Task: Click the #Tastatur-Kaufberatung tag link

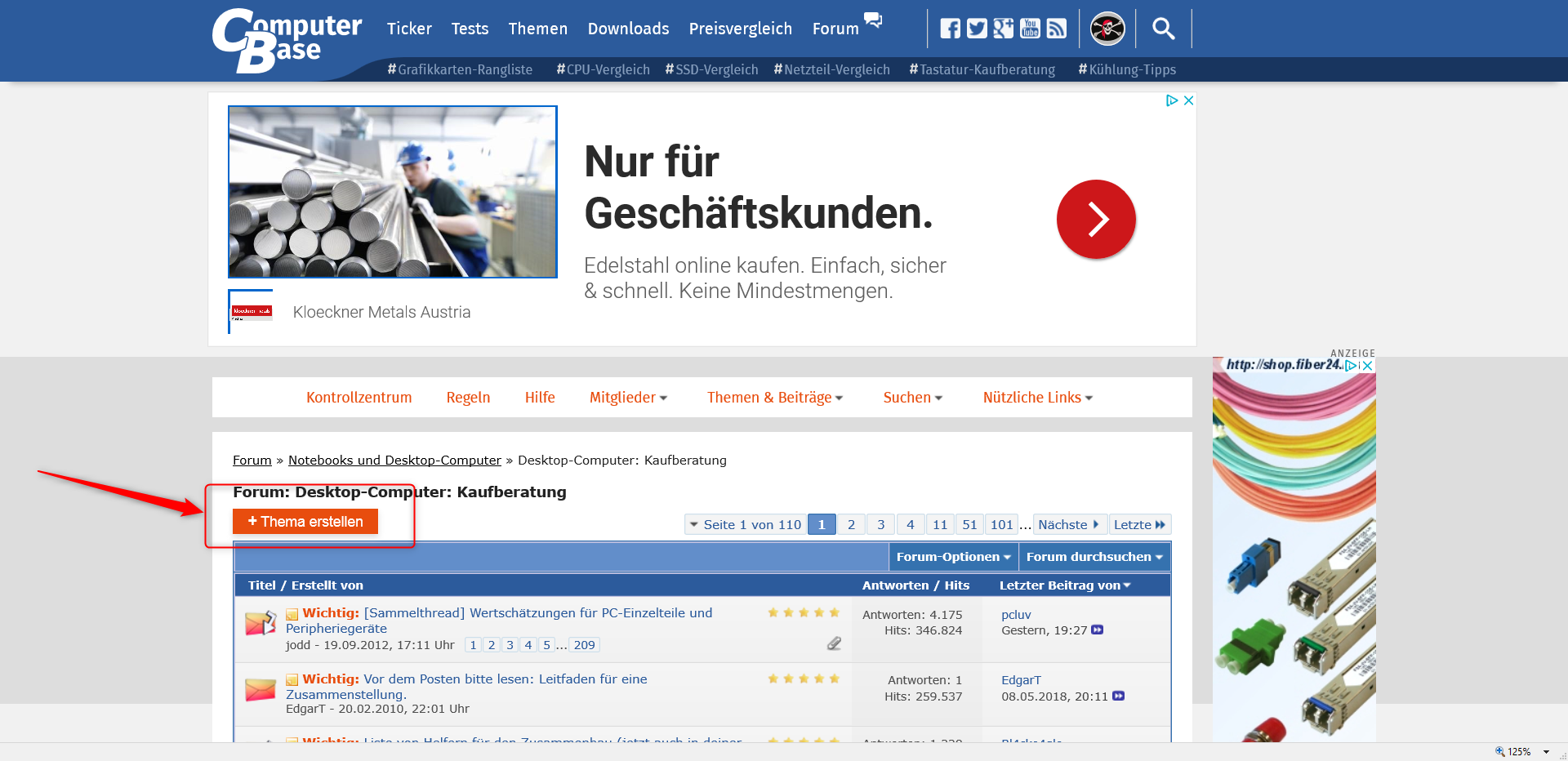Action: 982,69
